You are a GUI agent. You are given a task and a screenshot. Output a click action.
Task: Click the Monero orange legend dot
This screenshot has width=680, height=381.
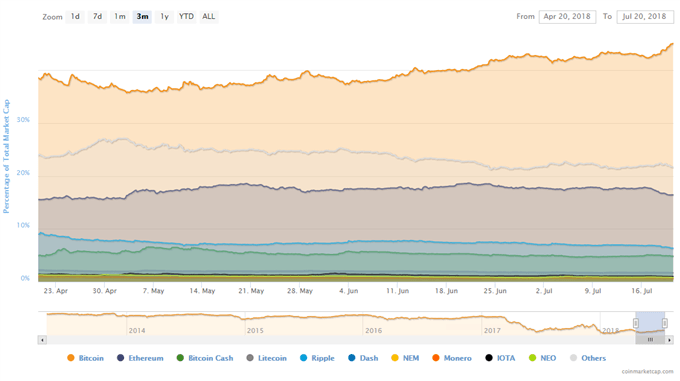pos(436,358)
